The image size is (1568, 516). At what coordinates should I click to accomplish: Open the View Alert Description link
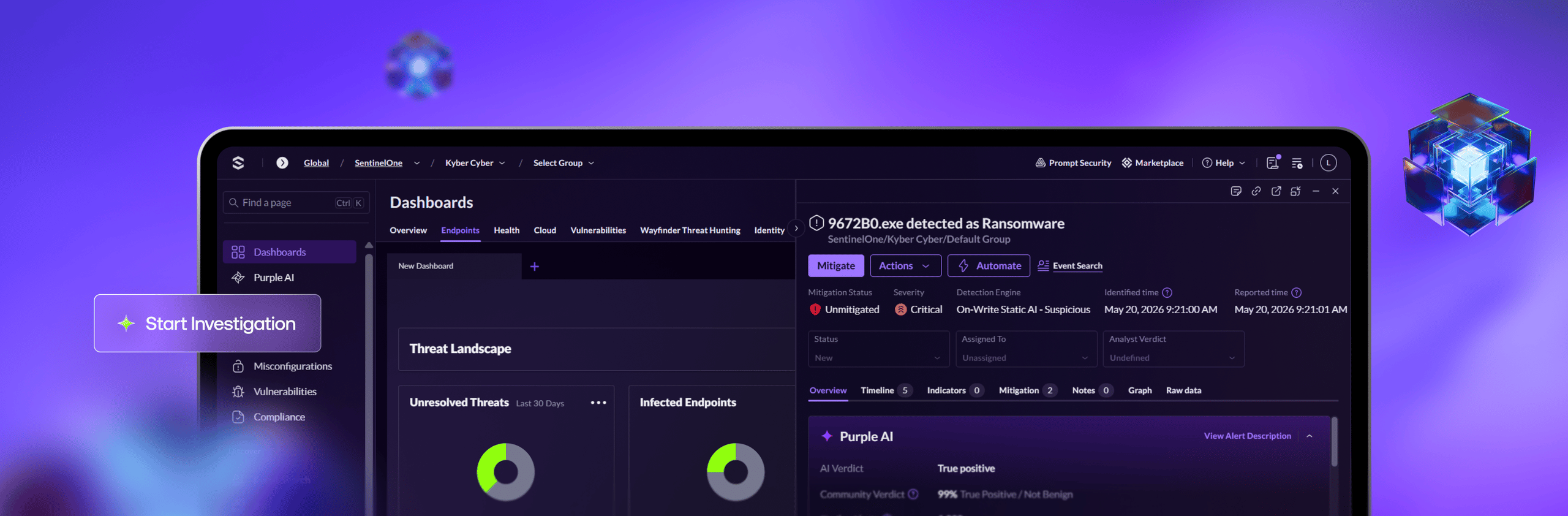point(1247,436)
